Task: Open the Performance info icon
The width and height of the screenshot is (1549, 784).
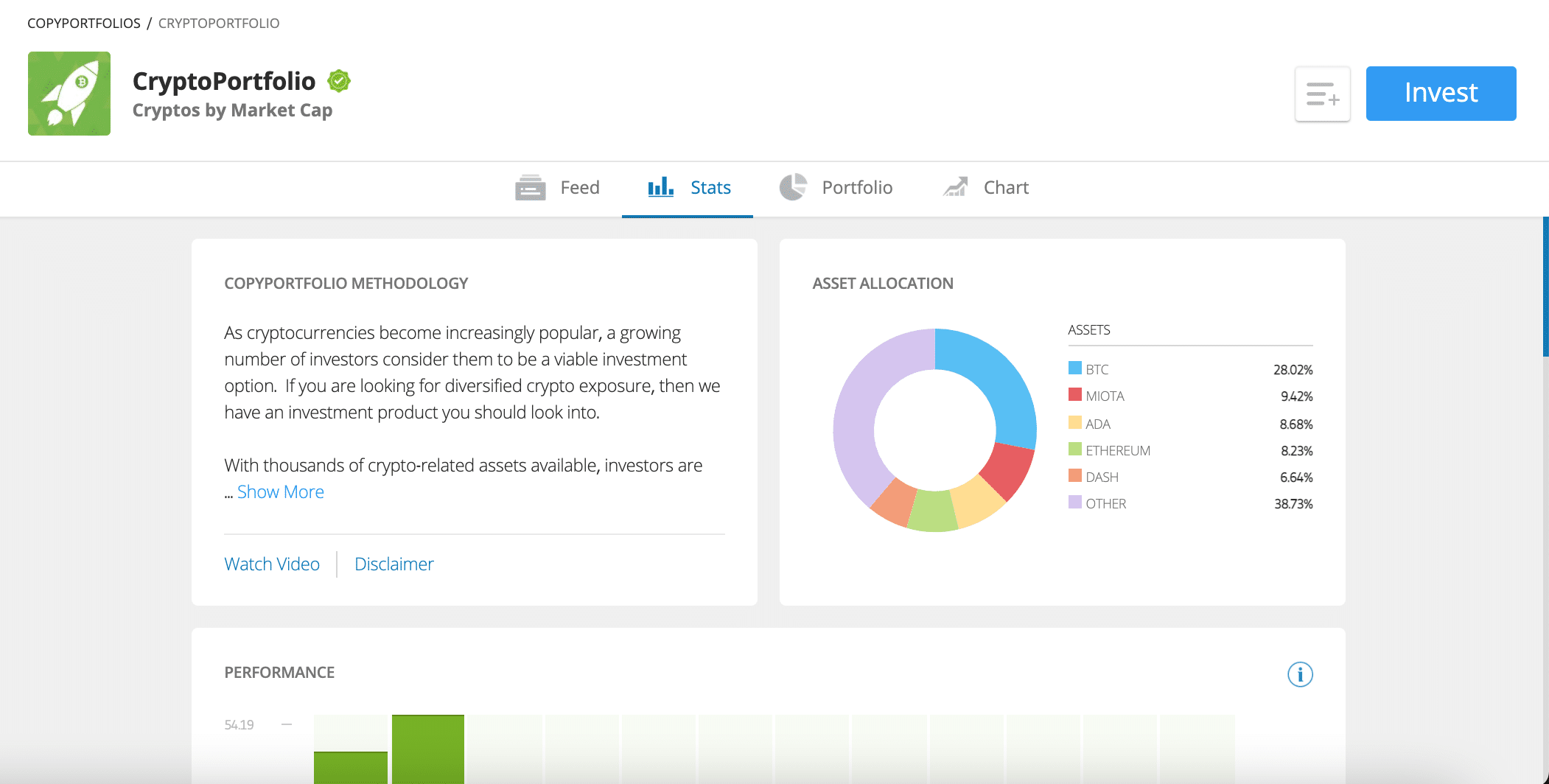Action: coord(1300,674)
